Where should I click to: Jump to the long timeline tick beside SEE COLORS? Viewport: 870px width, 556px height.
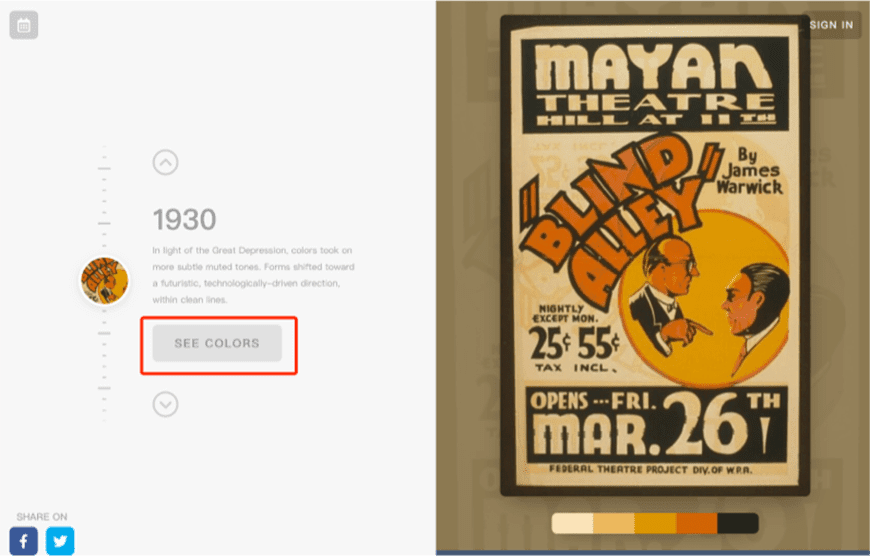pos(104,333)
